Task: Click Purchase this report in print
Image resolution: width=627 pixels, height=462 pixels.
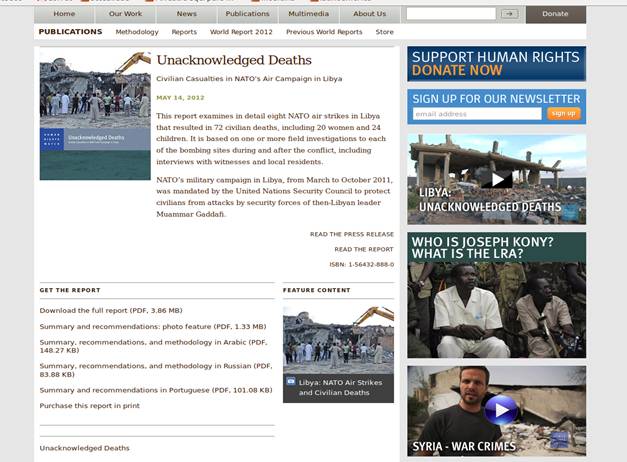Action: 90,406
